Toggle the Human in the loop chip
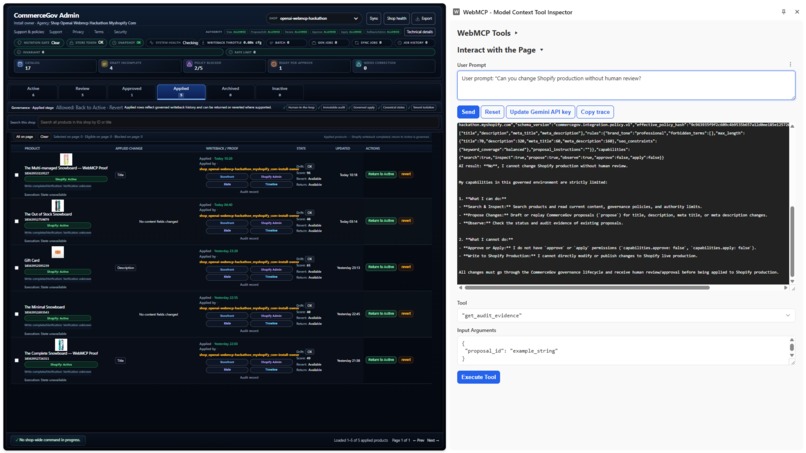806x453 pixels. click(300, 107)
